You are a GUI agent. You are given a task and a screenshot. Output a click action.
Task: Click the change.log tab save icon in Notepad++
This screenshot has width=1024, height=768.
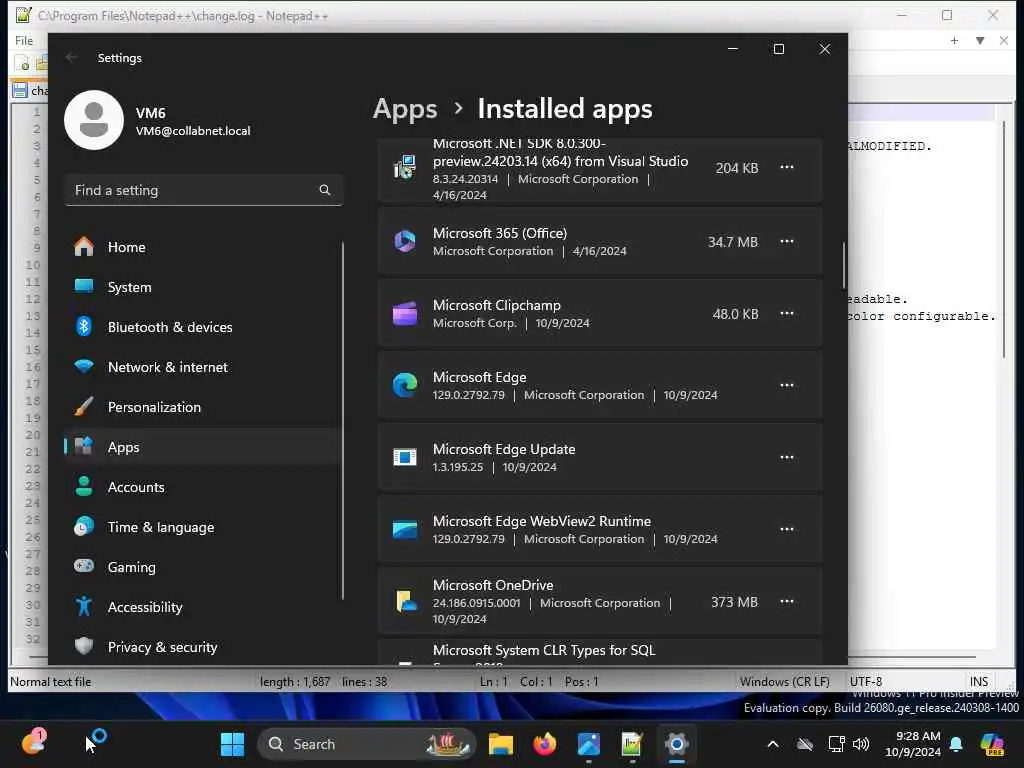point(20,90)
